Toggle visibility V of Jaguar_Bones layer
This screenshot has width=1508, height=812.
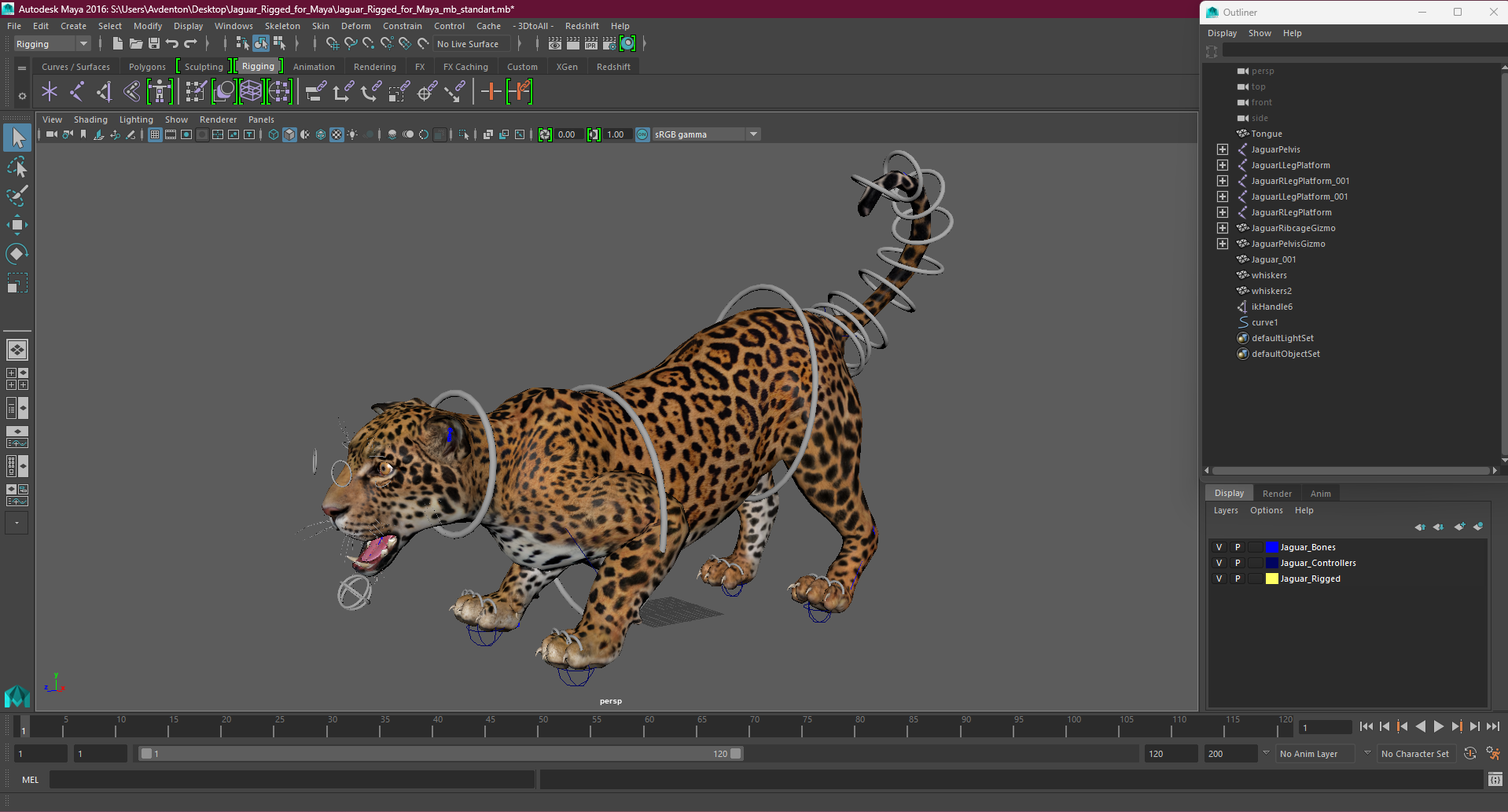click(1219, 547)
